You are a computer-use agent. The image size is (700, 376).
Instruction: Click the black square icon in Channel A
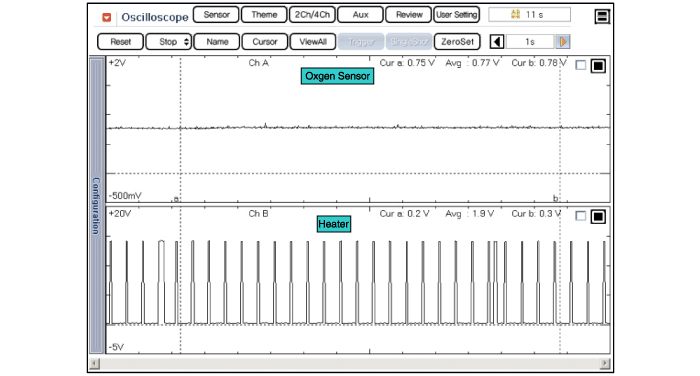(598, 66)
